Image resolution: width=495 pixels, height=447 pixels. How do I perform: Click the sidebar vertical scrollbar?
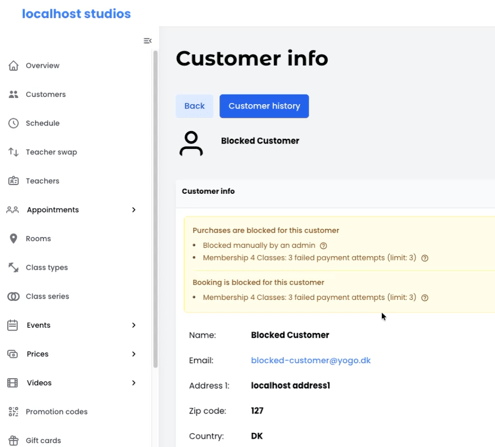(x=155, y=209)
